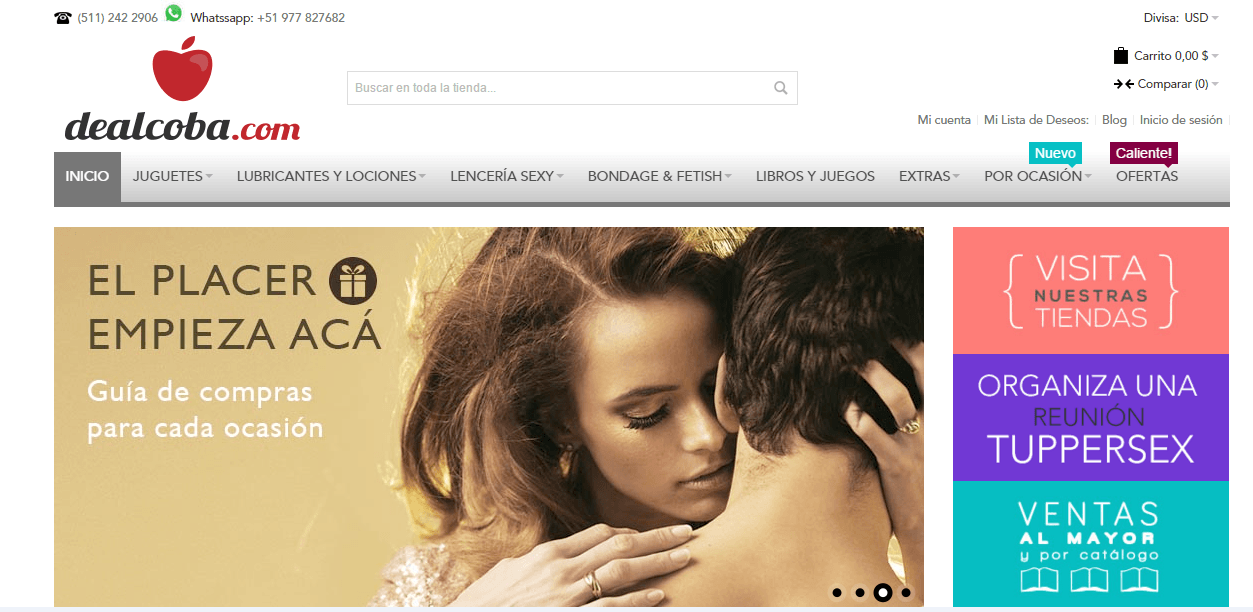Open LIBROS Y JUEGOS category
The image size is (1253, 612).
pos(815,176)
